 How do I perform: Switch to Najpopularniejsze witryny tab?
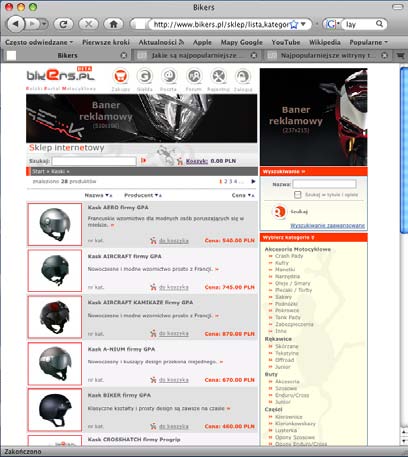(x=328, y=55)
